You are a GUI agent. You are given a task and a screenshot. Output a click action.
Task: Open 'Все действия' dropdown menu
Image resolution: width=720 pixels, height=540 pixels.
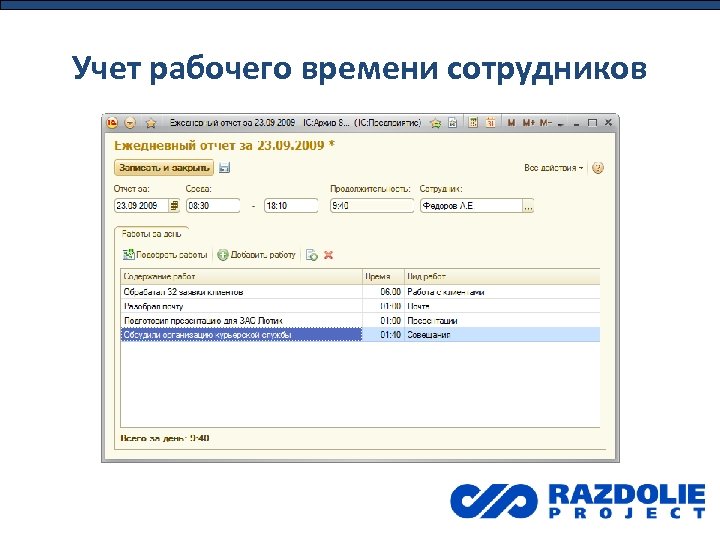[x=553, y=168]
